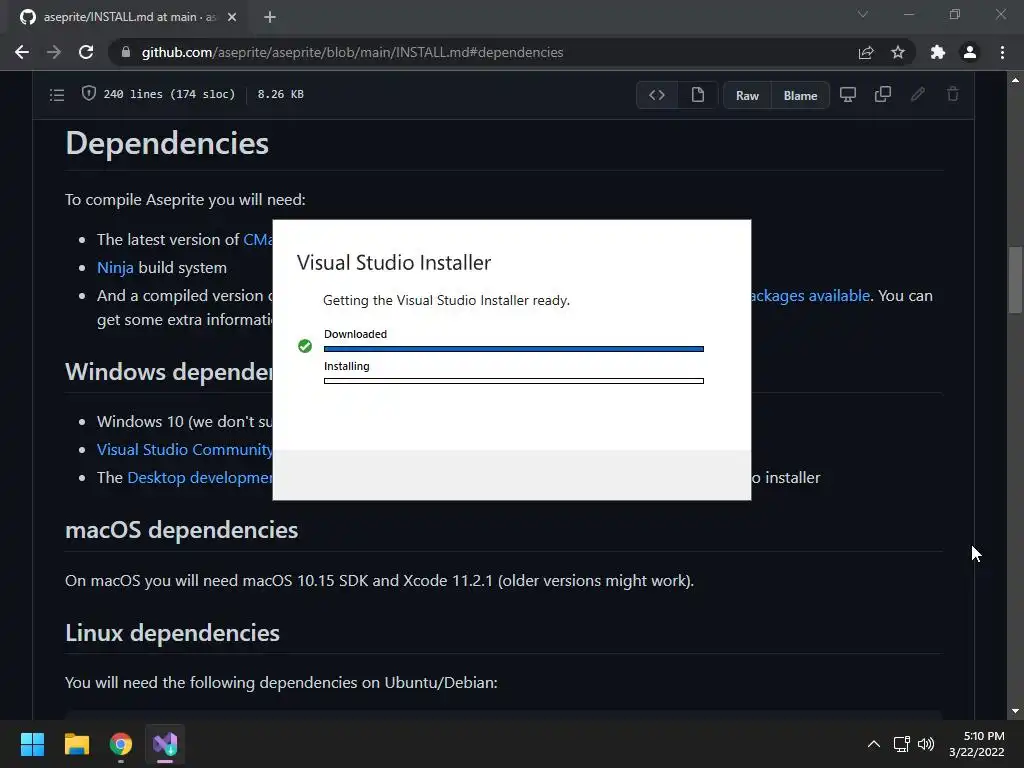Follow the Ninja build system link

(x=116, y=268)
